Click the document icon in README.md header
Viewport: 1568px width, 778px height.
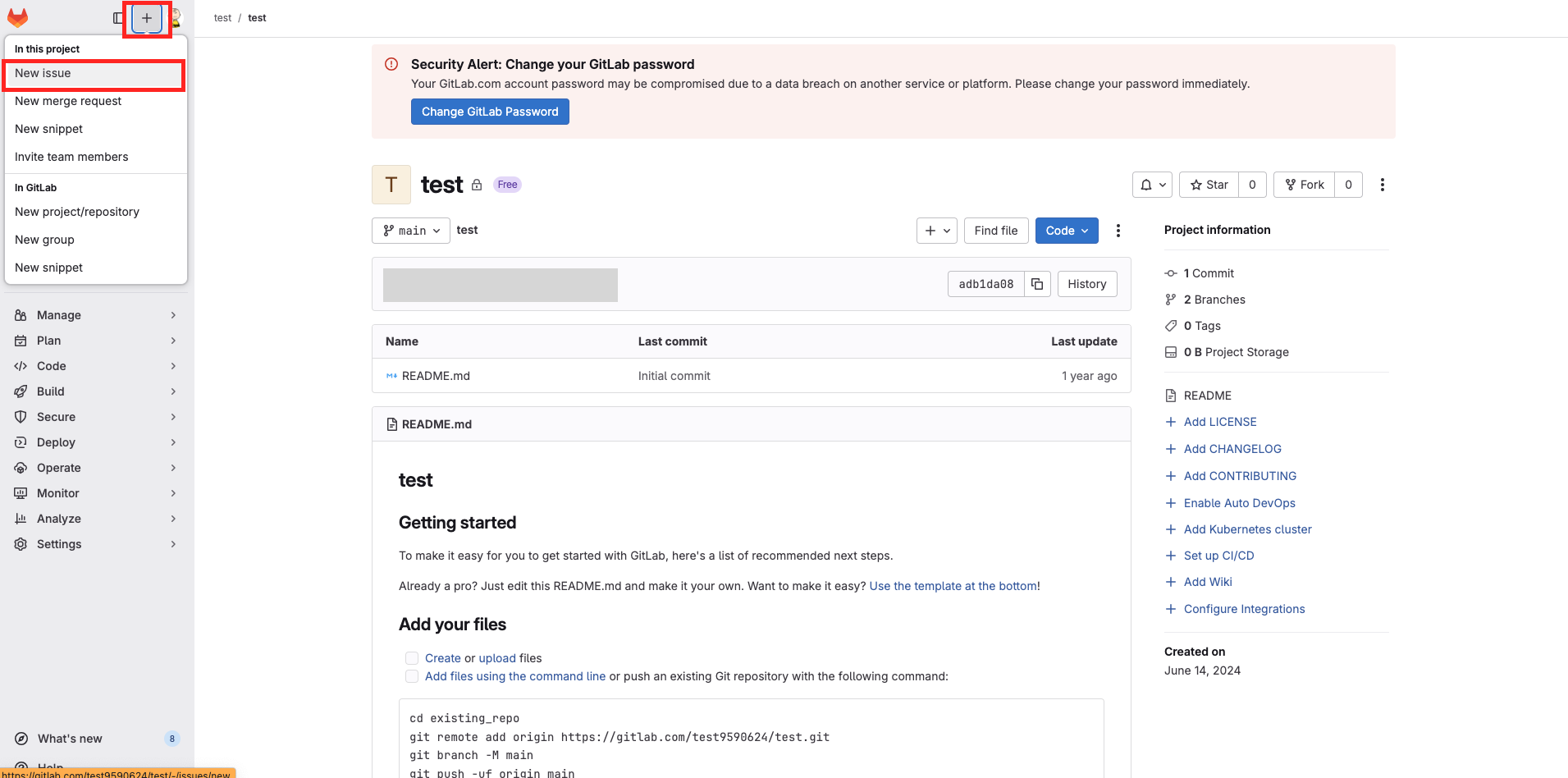(x=391, y=424)
